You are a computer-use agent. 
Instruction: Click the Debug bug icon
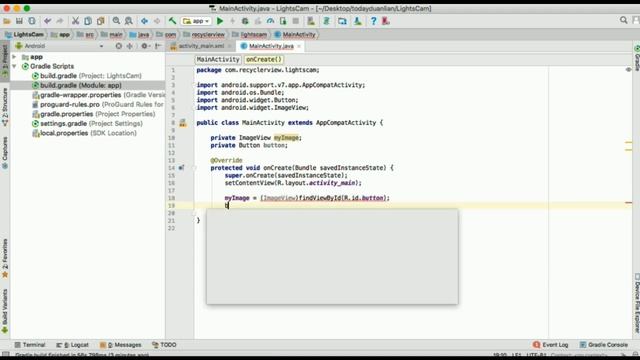245,21
